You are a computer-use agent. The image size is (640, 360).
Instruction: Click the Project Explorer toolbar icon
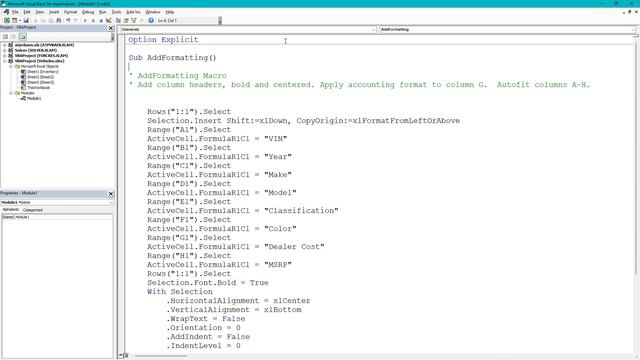[118, 20]
